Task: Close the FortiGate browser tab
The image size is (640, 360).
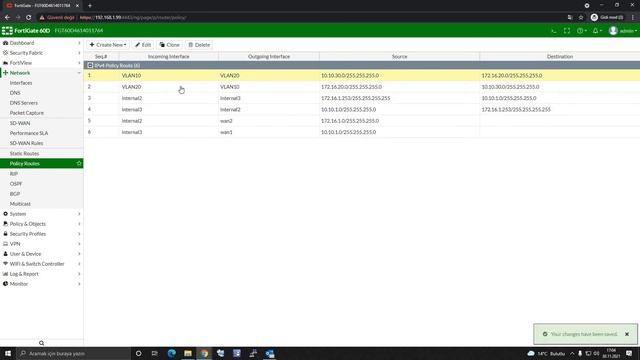Action: click(x=77, y=6)
